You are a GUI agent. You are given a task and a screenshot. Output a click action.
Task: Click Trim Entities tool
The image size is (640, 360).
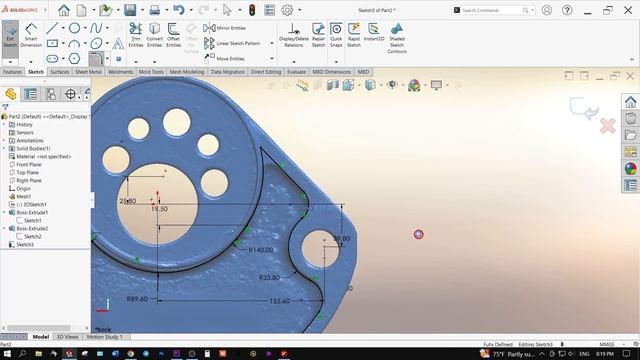[136, 35]
